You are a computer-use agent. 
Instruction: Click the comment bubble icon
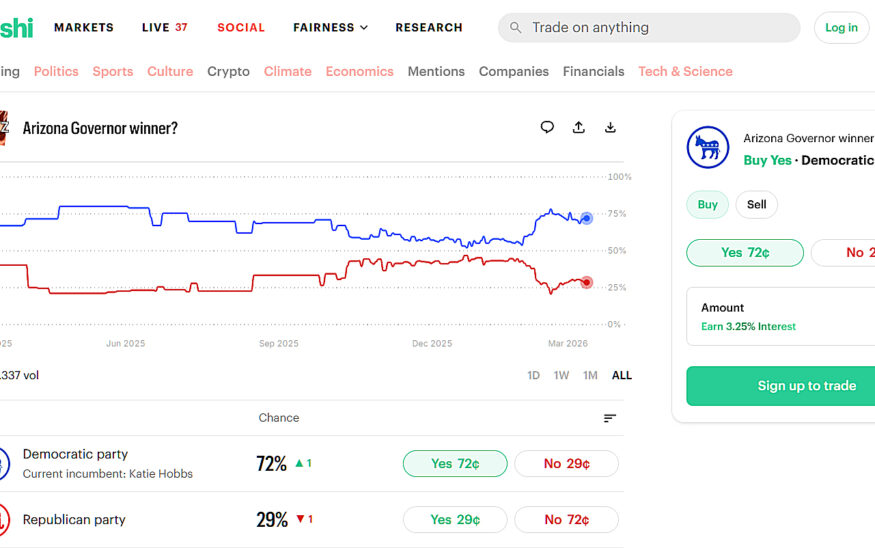547,127
